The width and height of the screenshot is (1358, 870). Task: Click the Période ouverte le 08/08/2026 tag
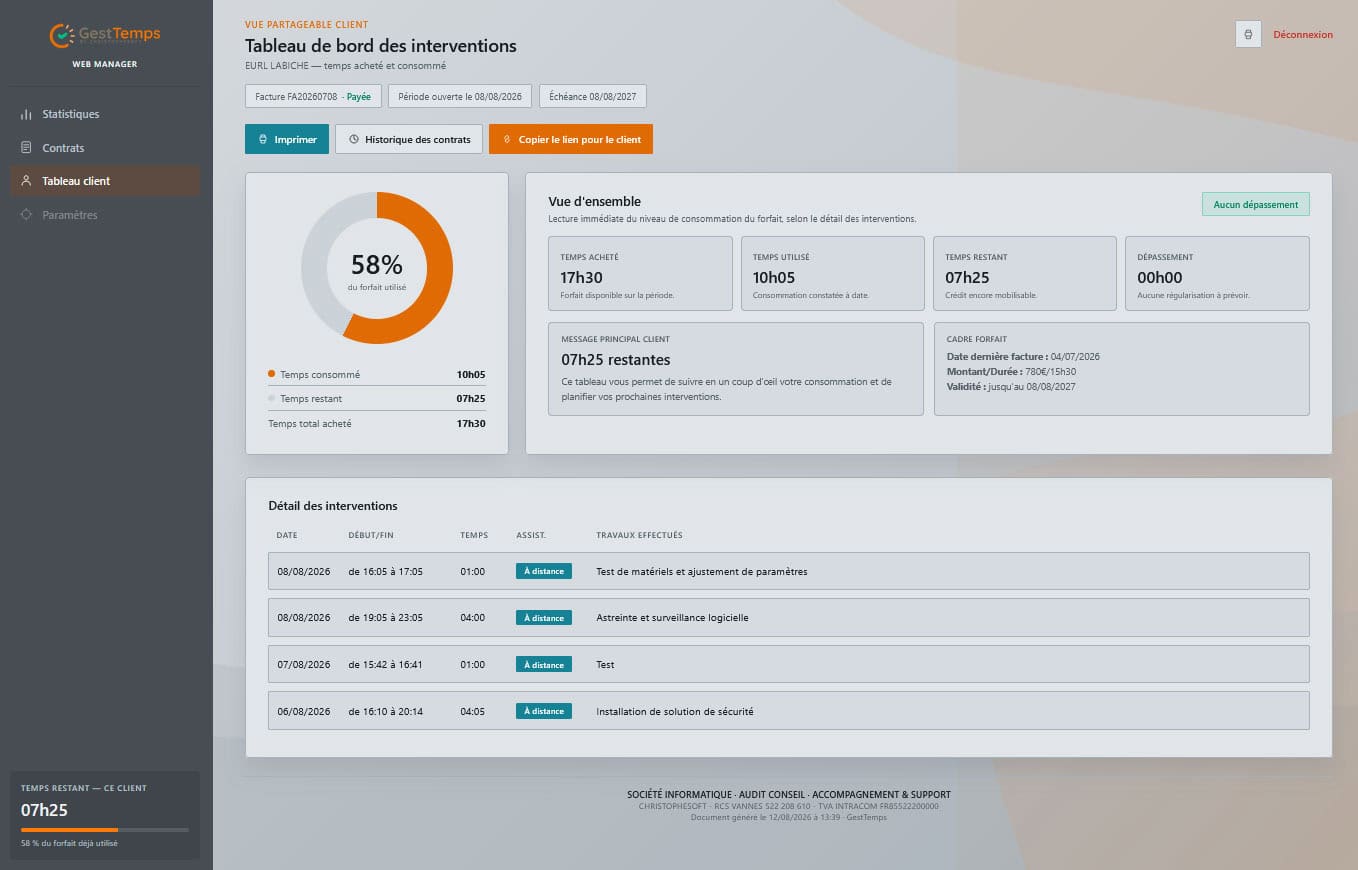point(460,97)
